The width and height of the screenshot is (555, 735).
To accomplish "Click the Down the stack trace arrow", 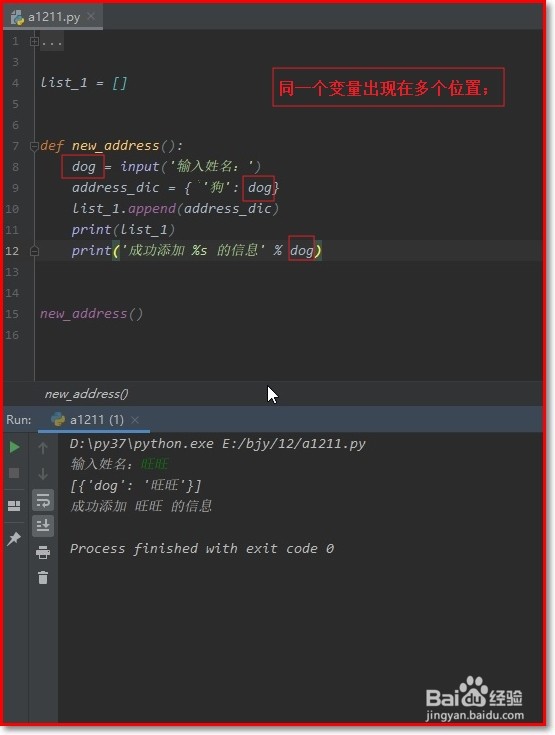I will tap(43, 474).
